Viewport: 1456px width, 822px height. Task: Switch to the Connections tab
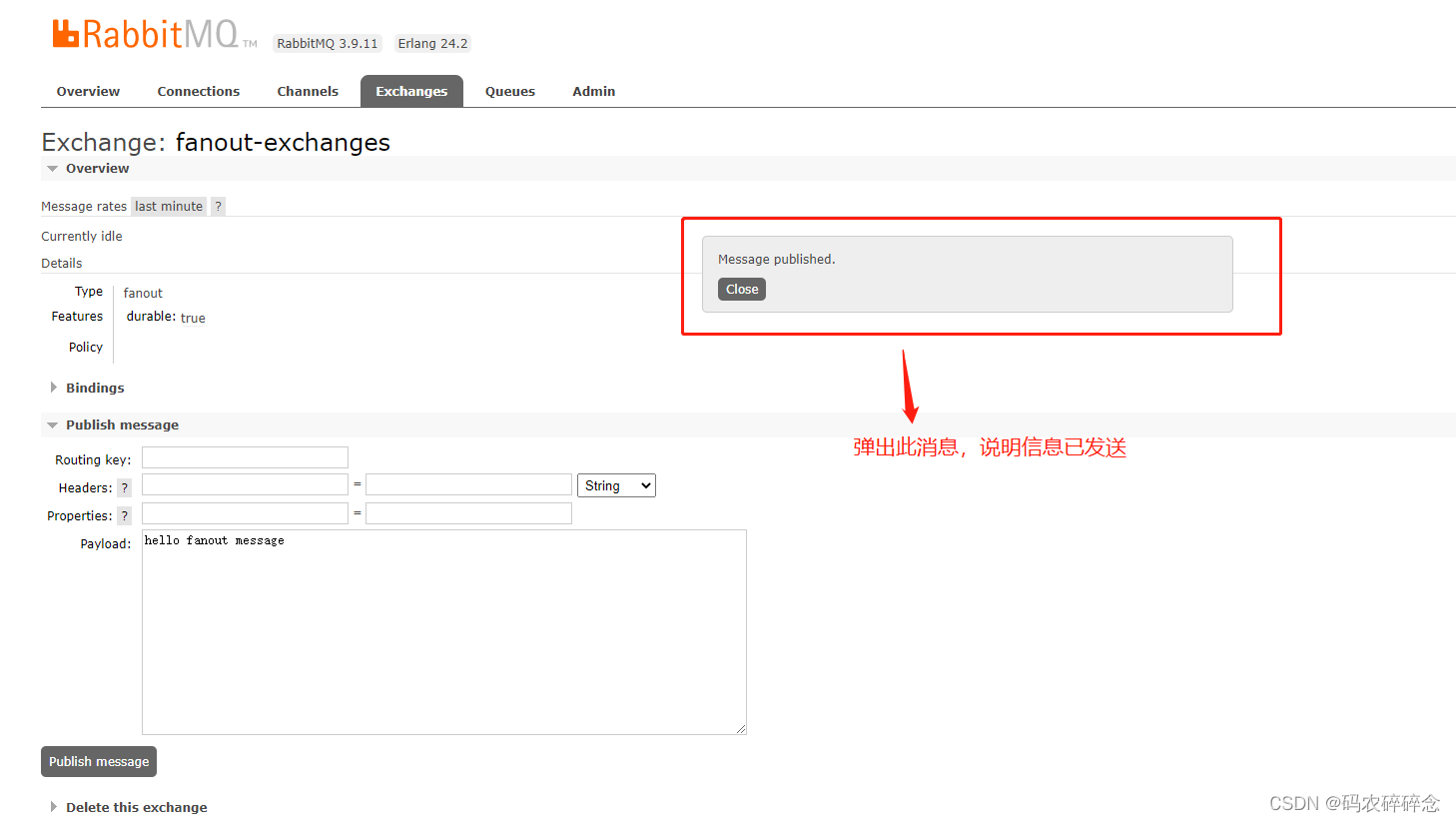[198, 91]
